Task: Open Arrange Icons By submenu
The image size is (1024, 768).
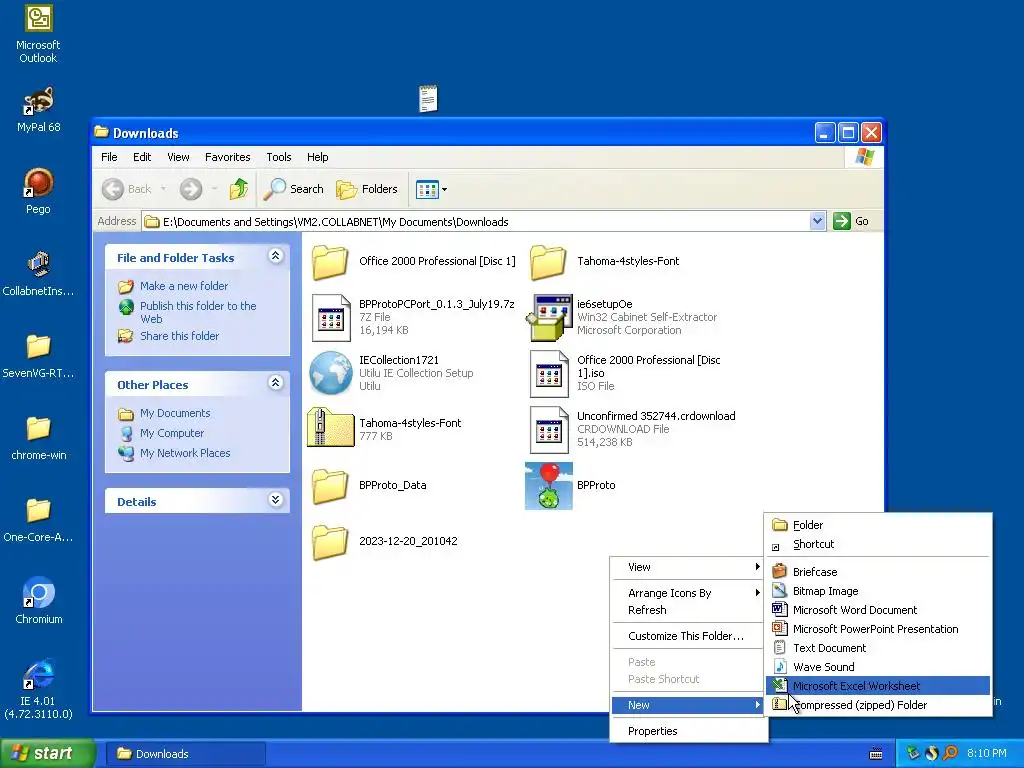Action: pos(689,593)
